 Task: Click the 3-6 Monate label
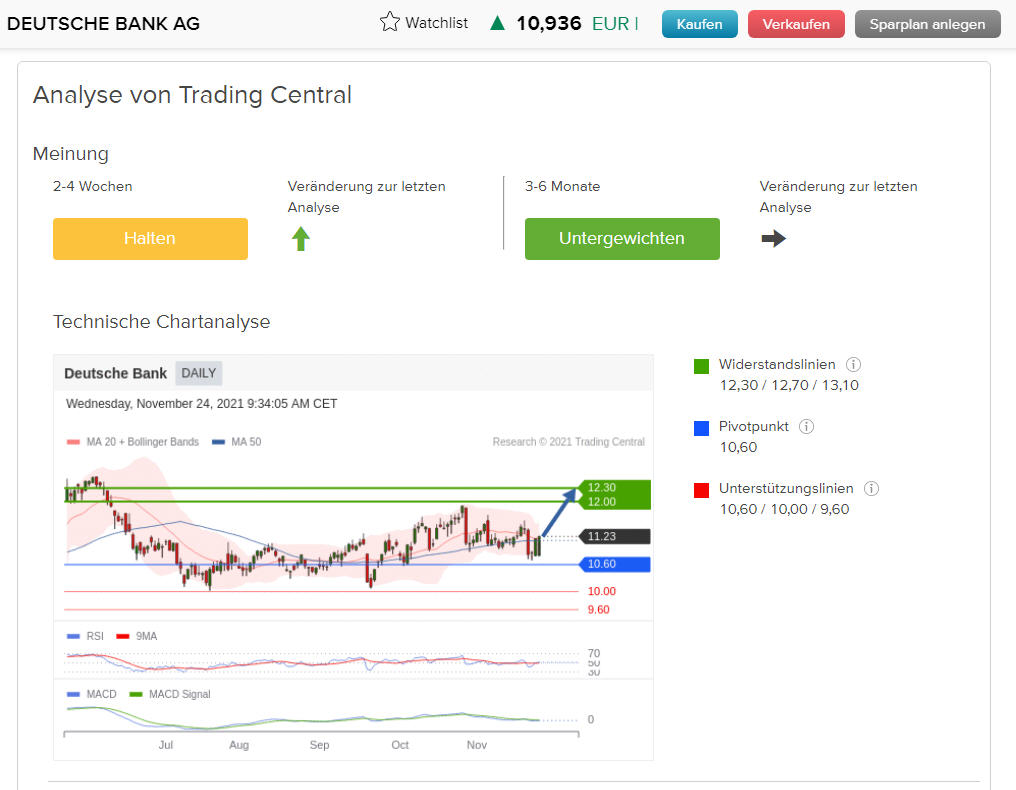tap(562, 186)
